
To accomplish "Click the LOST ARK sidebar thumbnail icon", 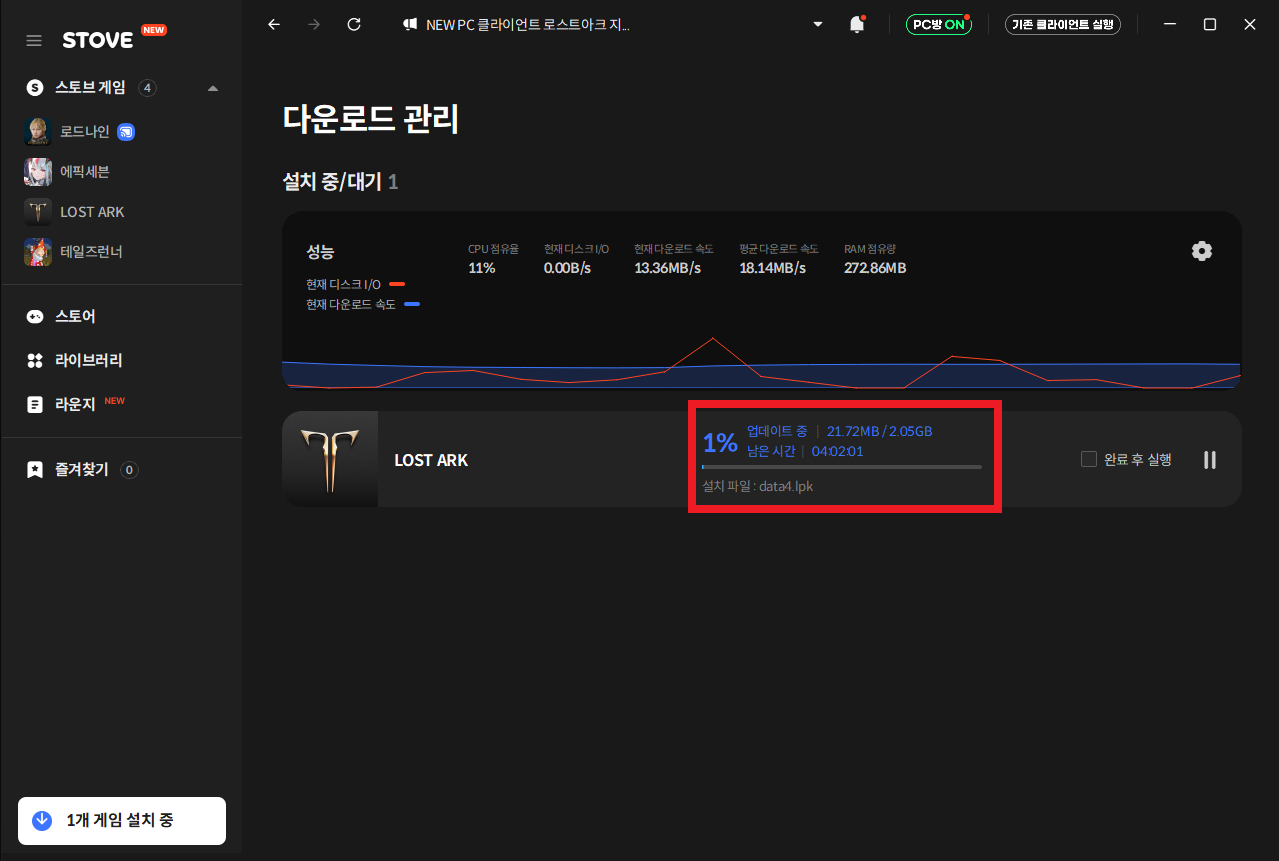I will (x=38, y=211).
